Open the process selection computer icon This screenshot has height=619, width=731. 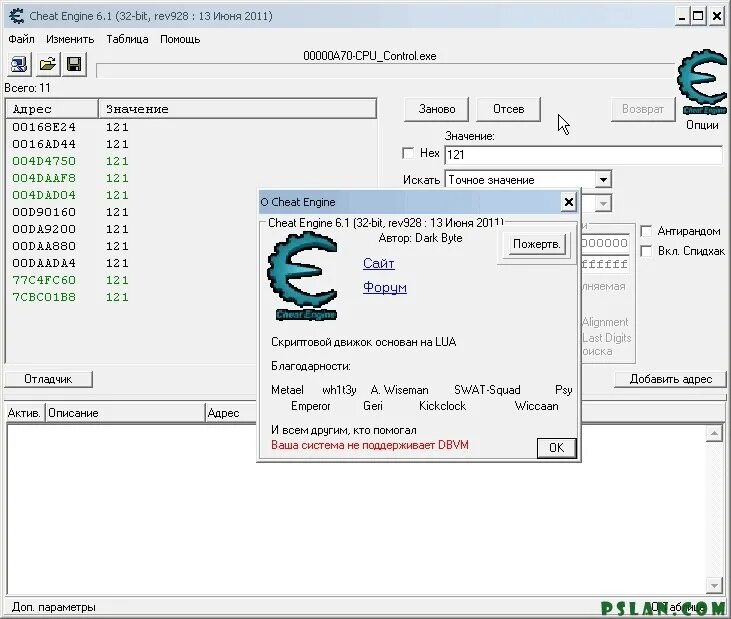[x=19, y=64]
